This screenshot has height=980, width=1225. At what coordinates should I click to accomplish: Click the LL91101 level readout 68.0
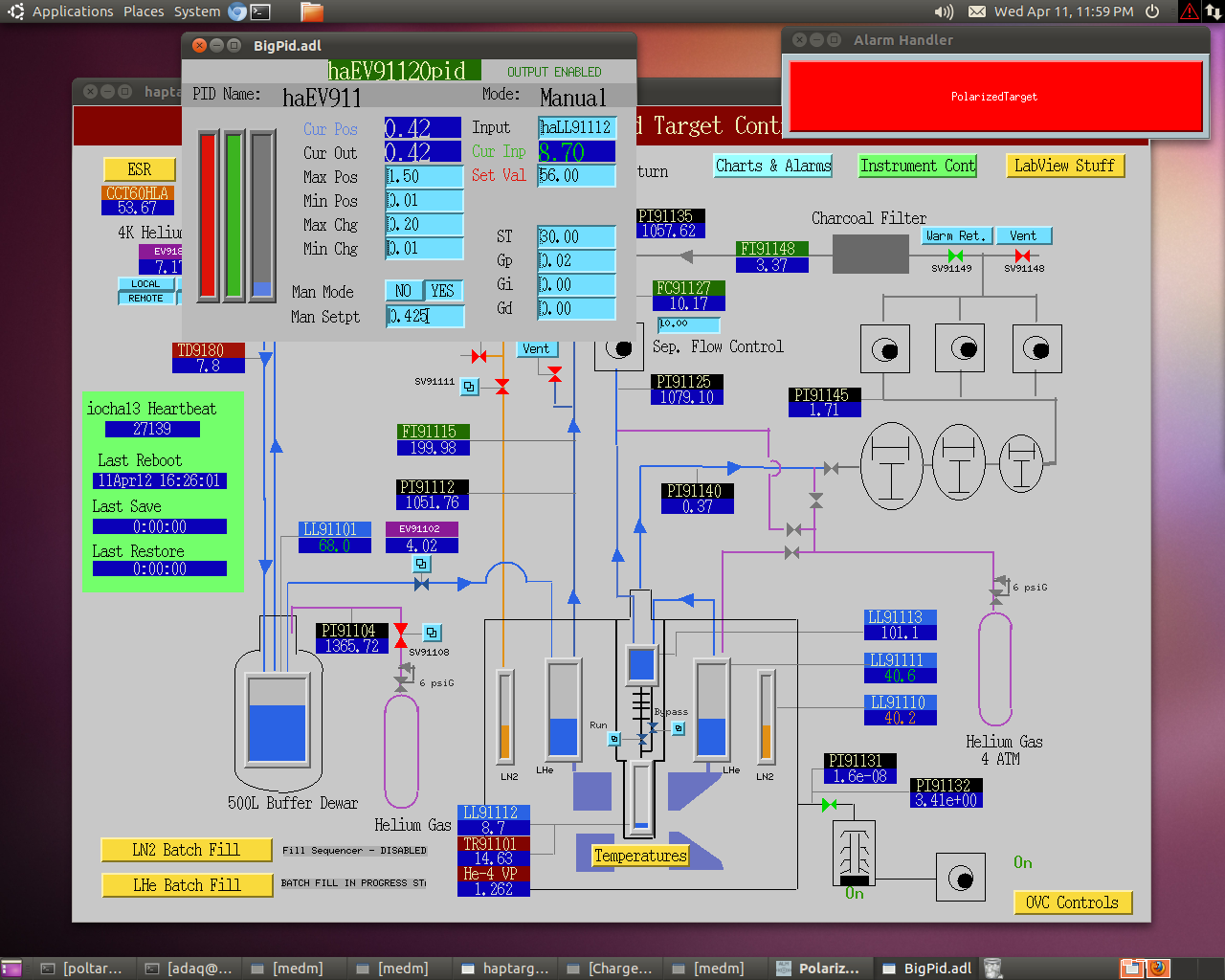[334, 546]
